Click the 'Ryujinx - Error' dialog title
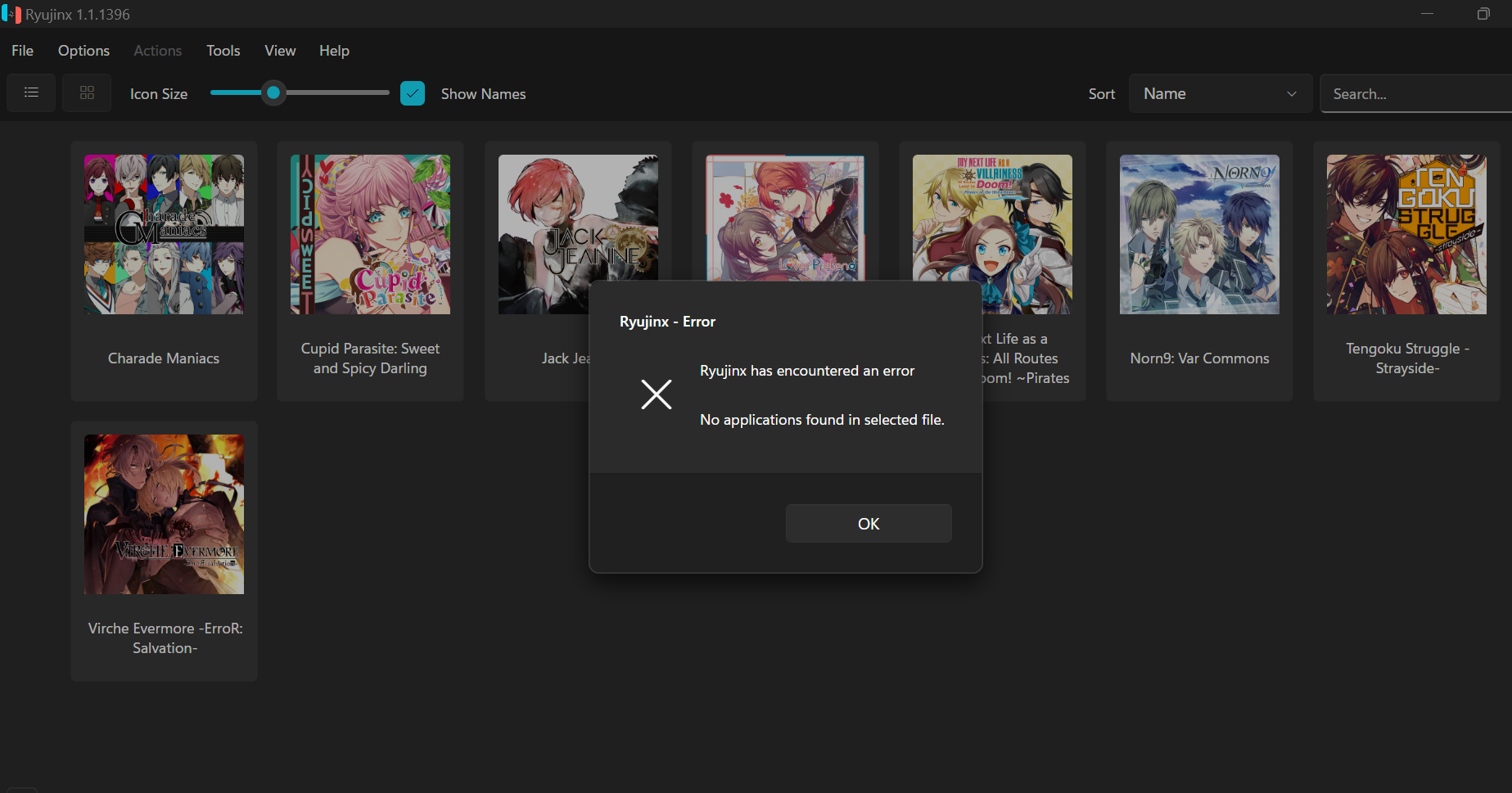This screenshot has height=793, width=1512. click(x=667, y=322)
